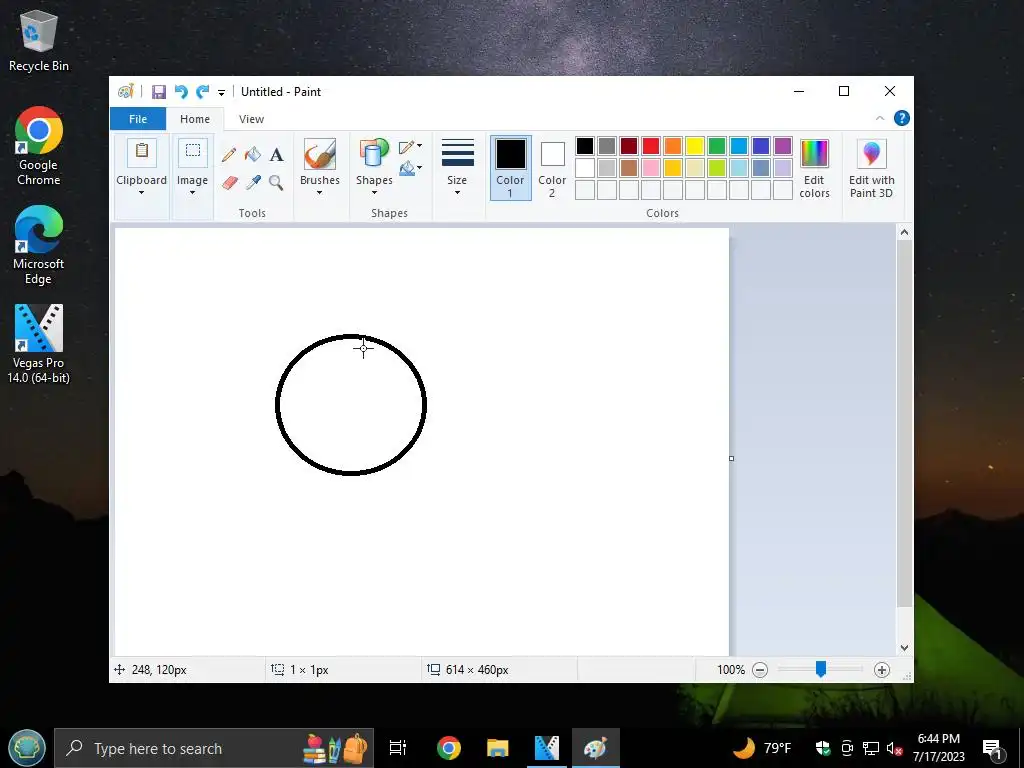Pick the purple color swatch
This screenshot has width=1024, height=768.
pyautogui.click(x=782, y=146)
